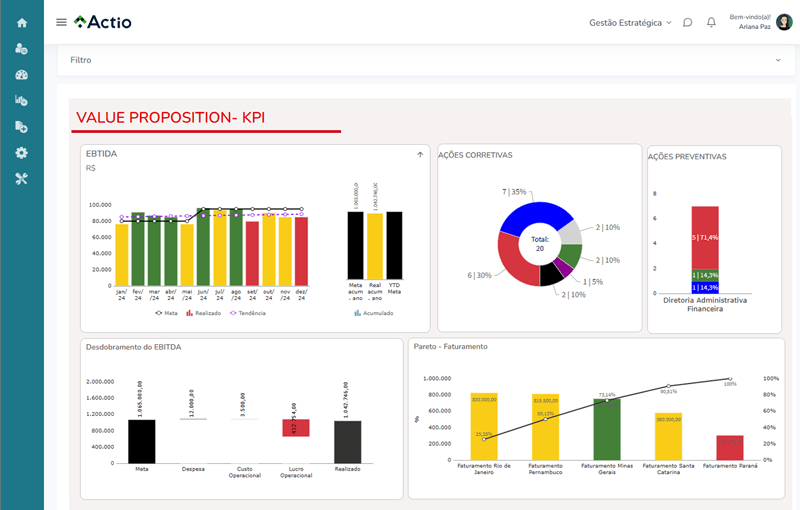Open Ariana Paz profile avatar
The image size is (800, 510).
click(x=784, y=22)
